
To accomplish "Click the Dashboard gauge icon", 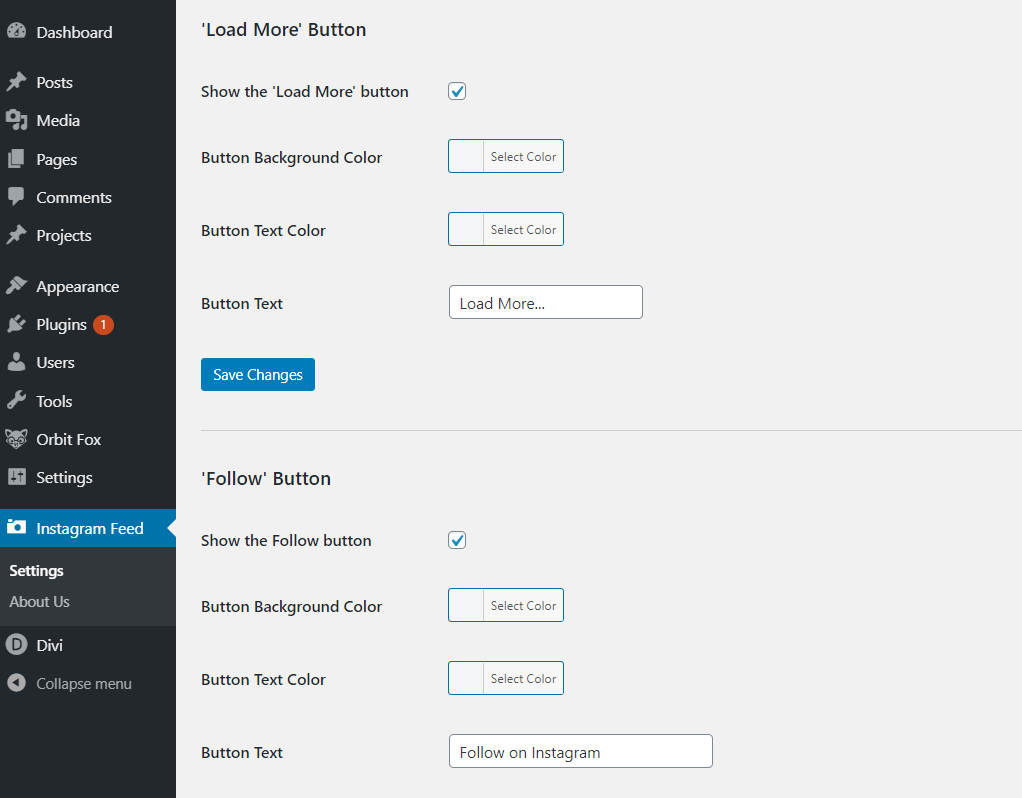I will 16,32.
